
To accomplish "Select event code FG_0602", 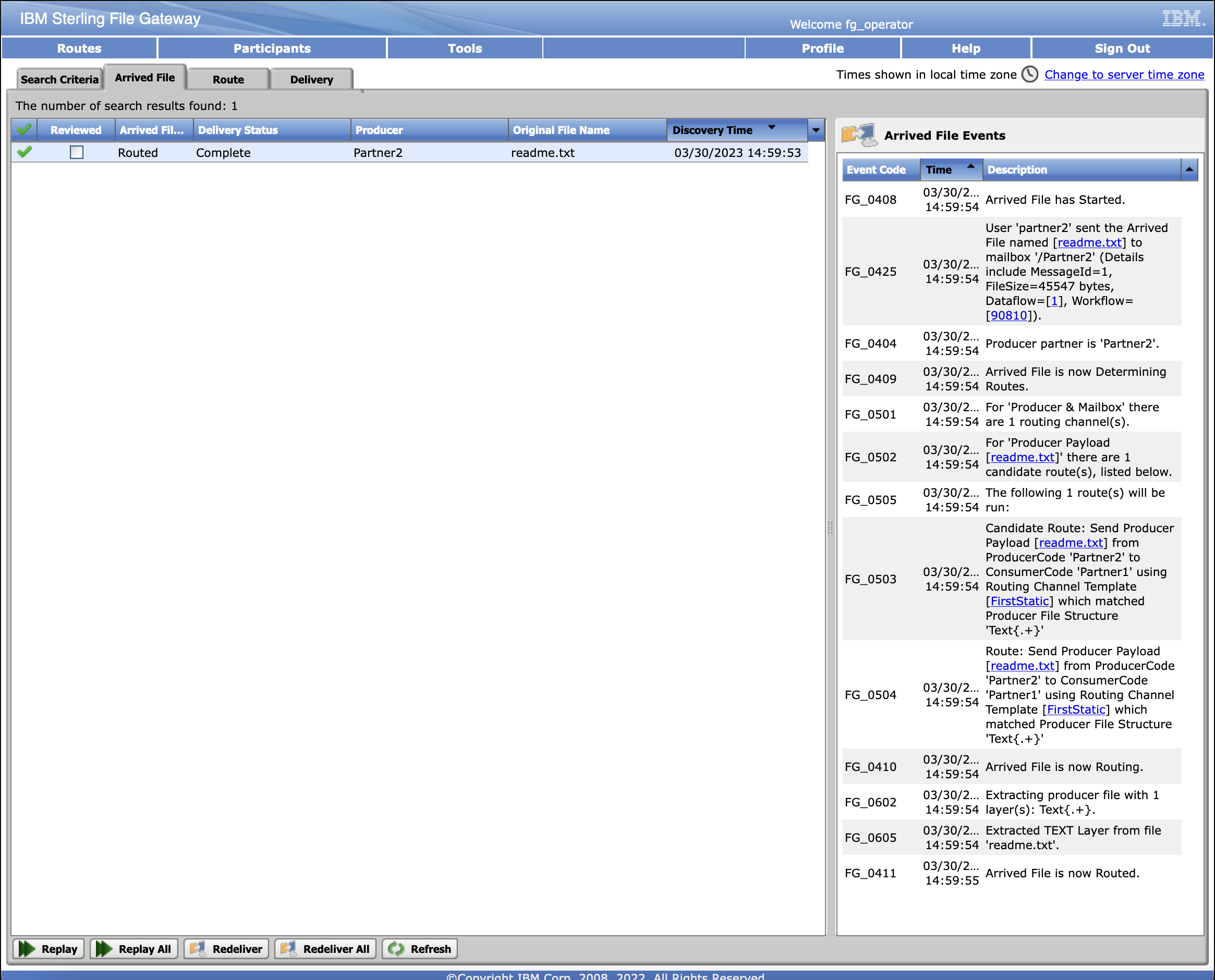I will [870, 802].
